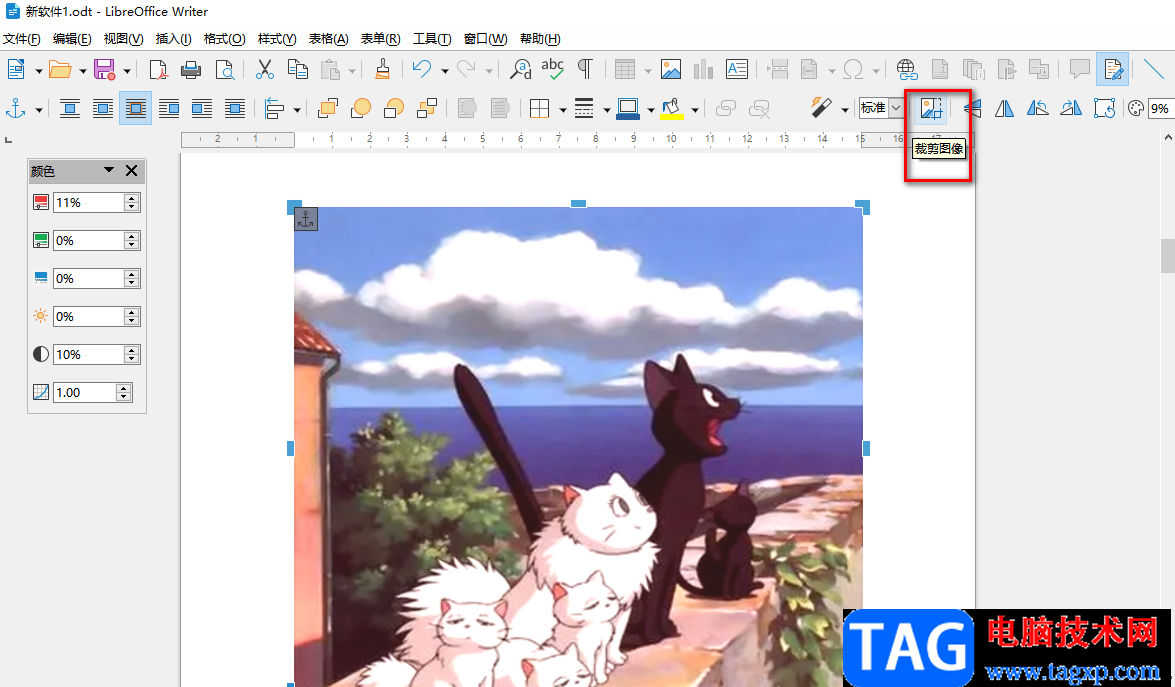Toggle the Record Changes icon
Image resolution: width=1175 pixels, height=687 pixels.
(1113, 70)
